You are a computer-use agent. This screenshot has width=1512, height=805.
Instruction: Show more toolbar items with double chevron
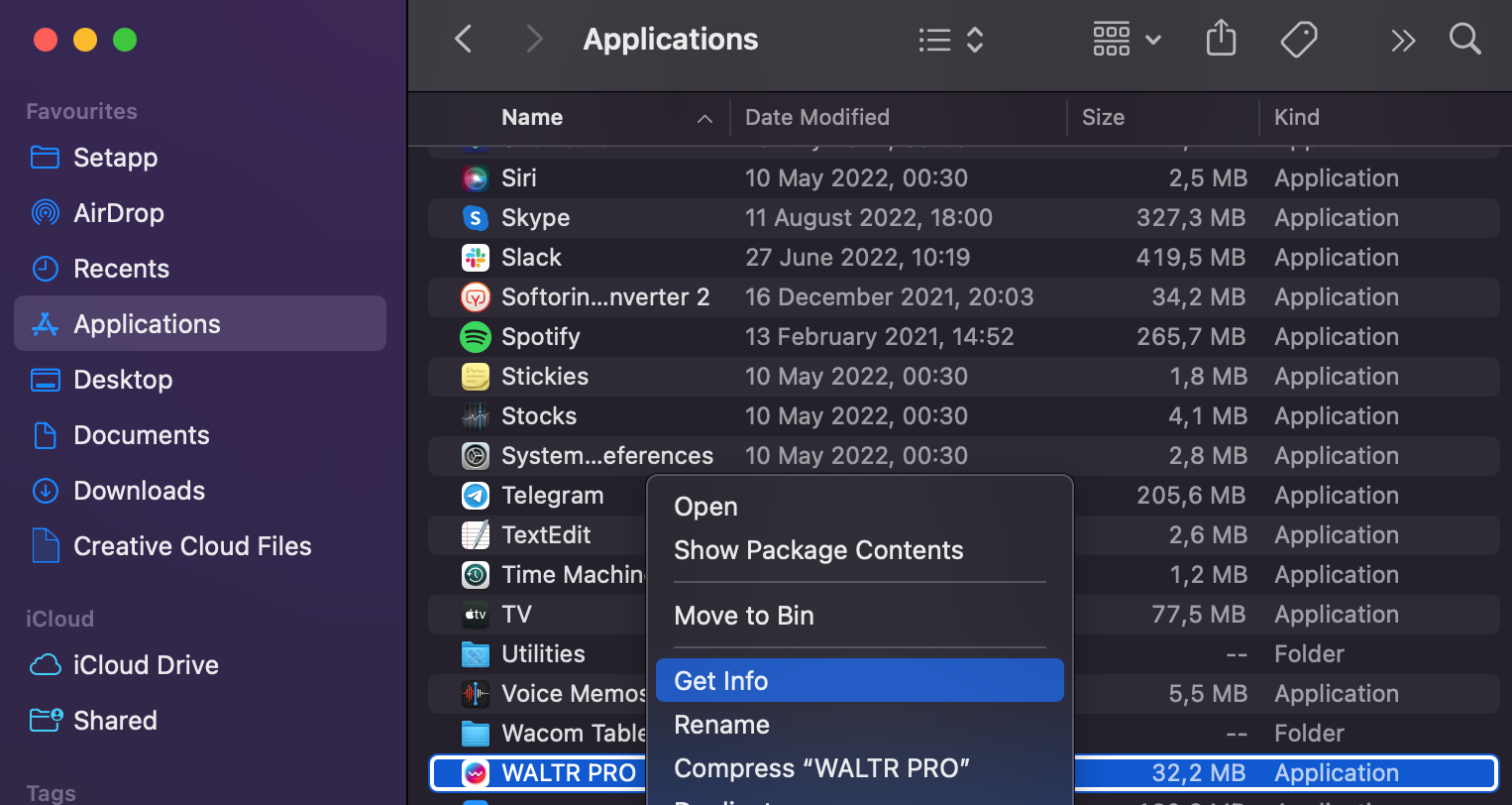(1402, 40)
